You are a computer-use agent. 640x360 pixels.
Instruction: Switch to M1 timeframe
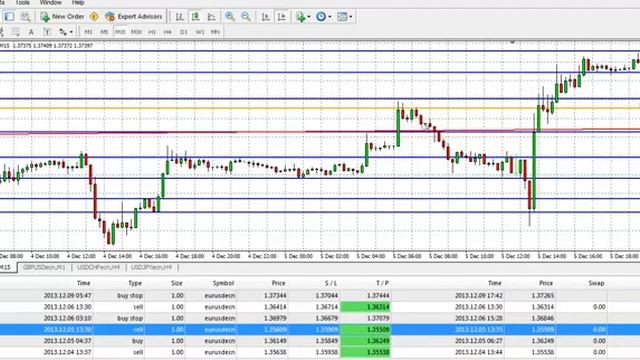88,32
